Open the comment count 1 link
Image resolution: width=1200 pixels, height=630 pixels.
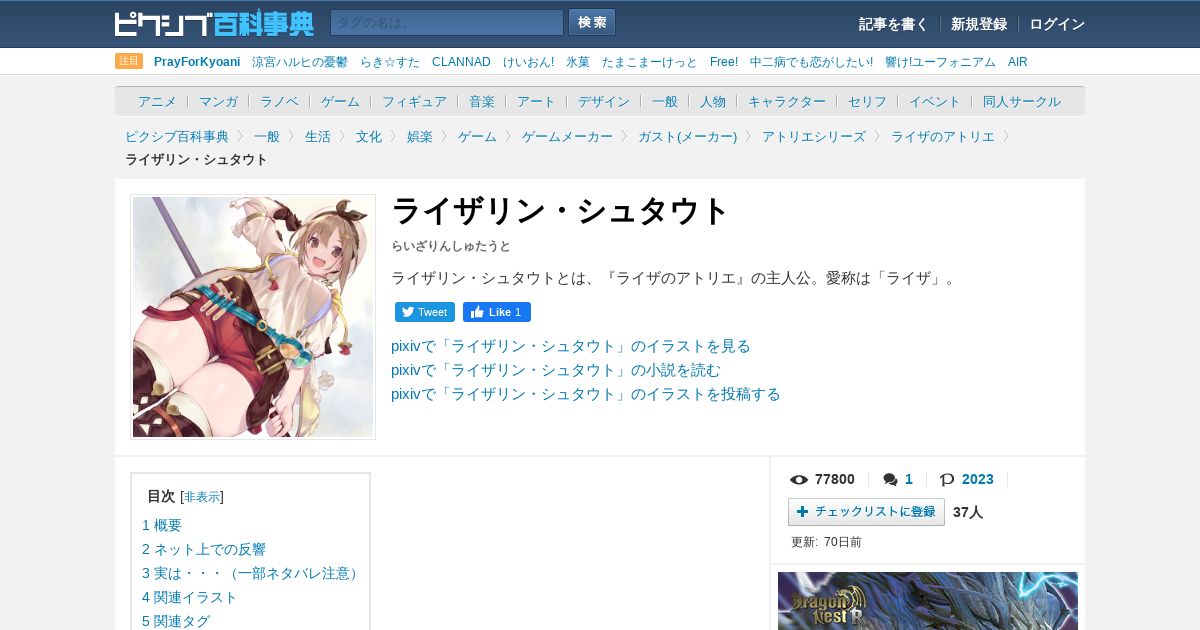[909, 480]
